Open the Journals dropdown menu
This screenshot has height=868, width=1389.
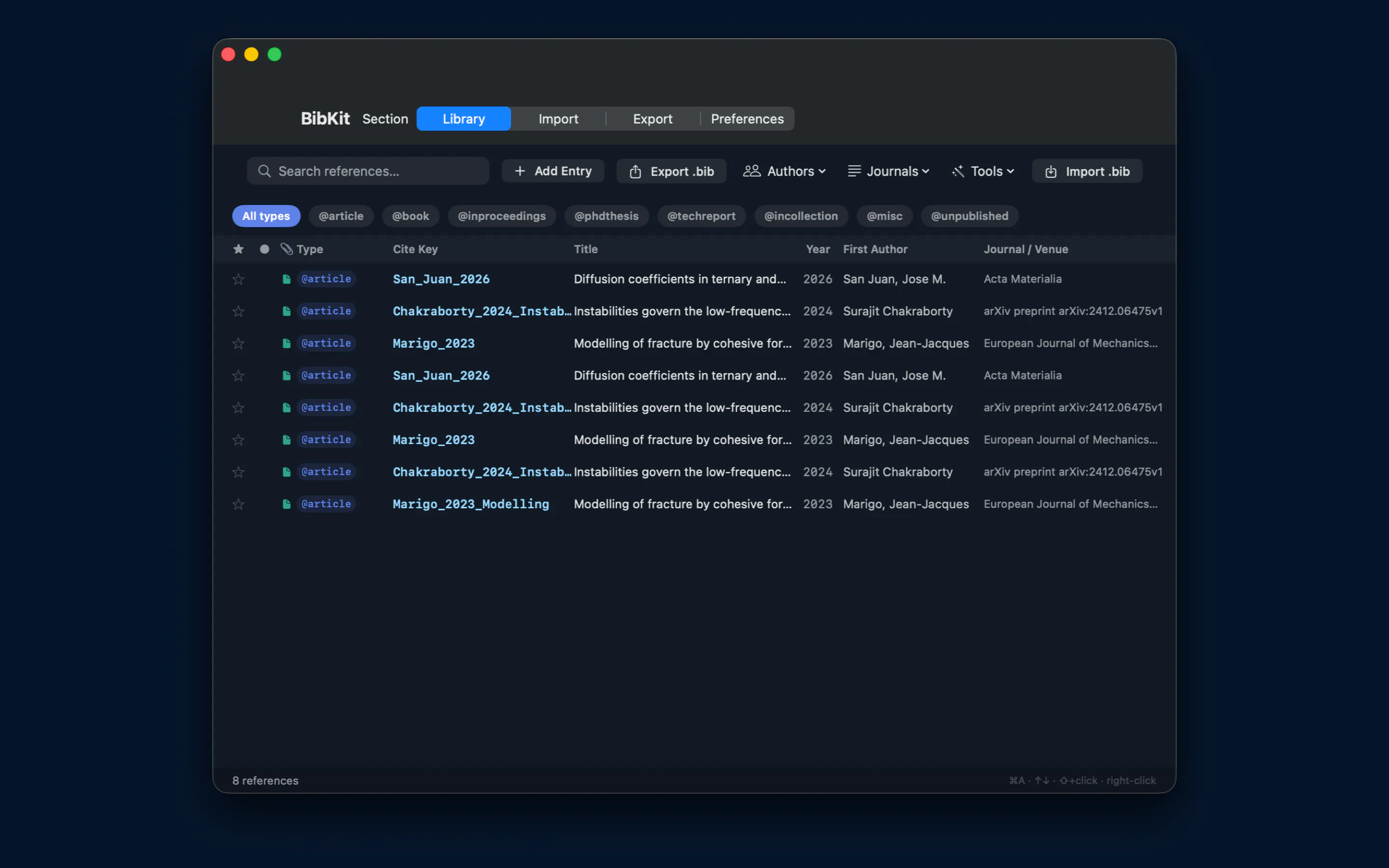pos(888,171)
